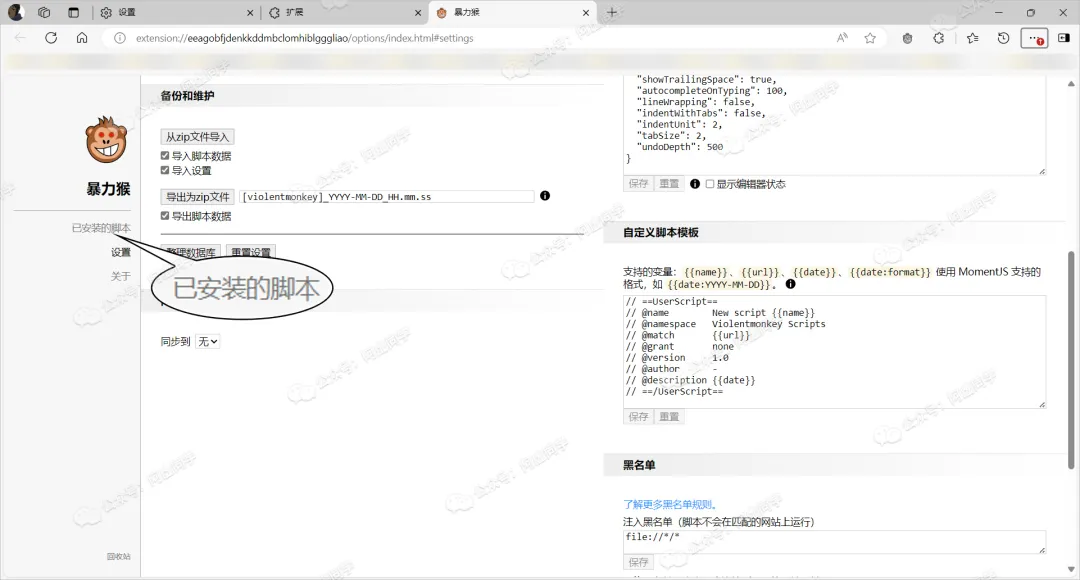Uncheck 导入脚本数据 checkbox
This screenshot has width=1080, height=580.
click(x=166, y=156)
